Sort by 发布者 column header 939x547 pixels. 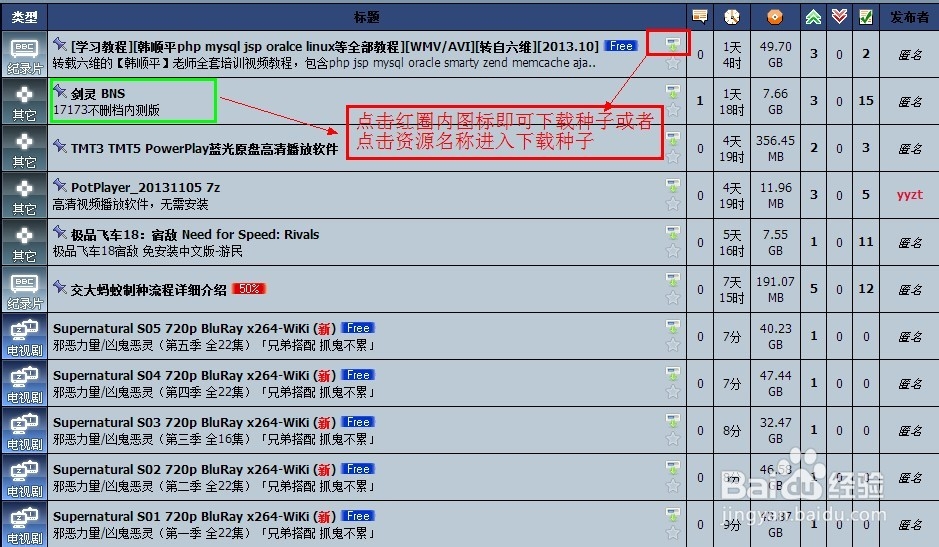(x=909, y=17)
